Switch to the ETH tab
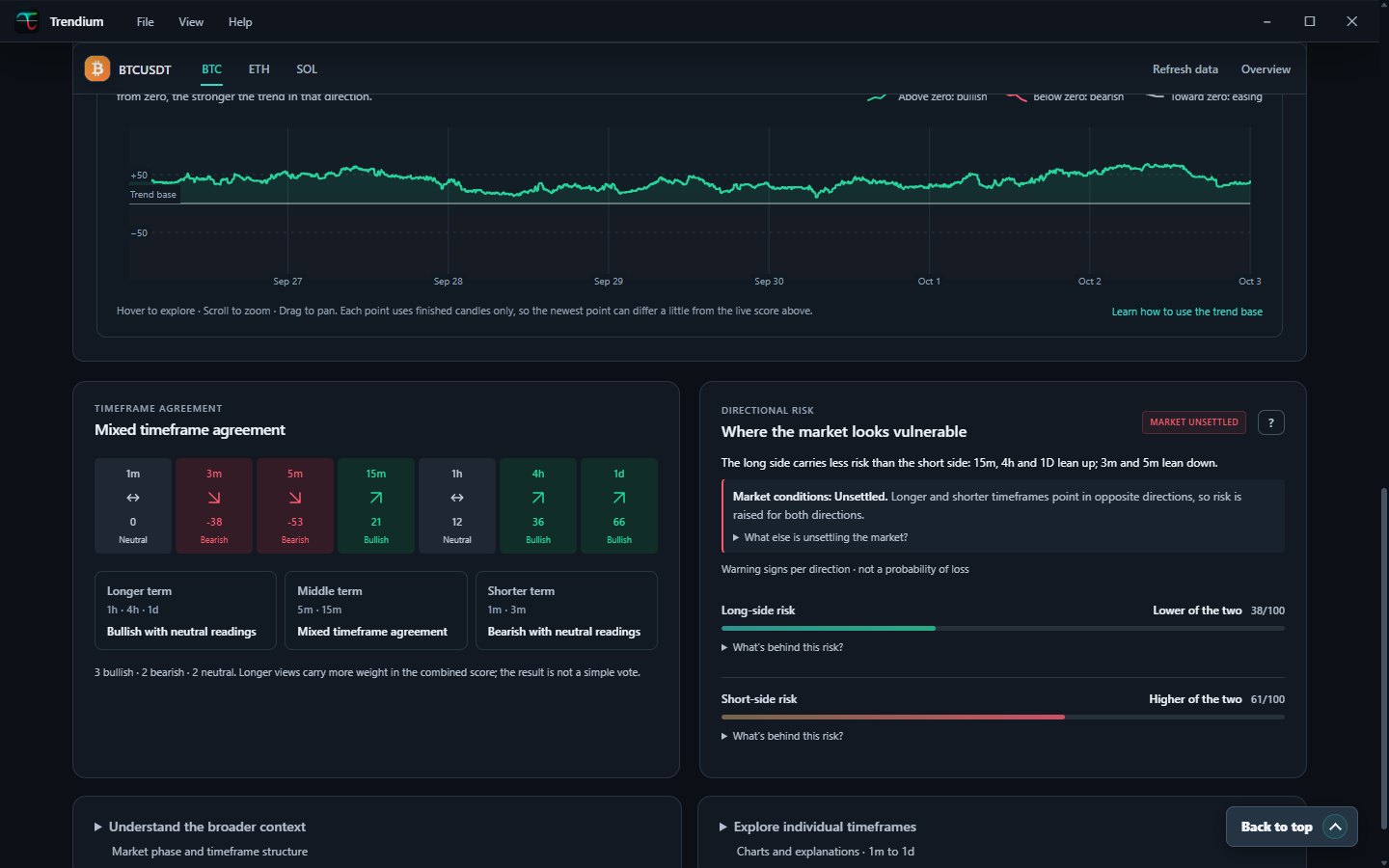Image resolution: width=1389 pixels, height=868 pixels. (259, 69)
